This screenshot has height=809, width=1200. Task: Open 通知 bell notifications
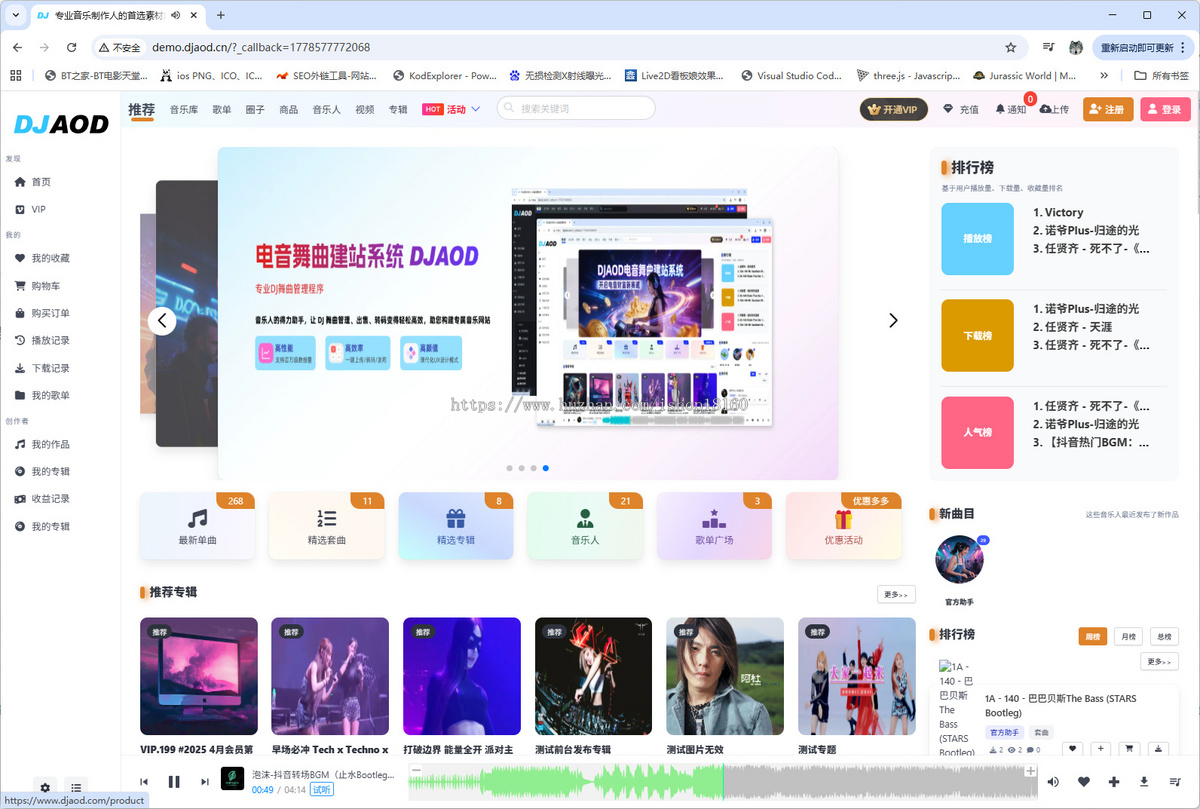[1010, 109]
